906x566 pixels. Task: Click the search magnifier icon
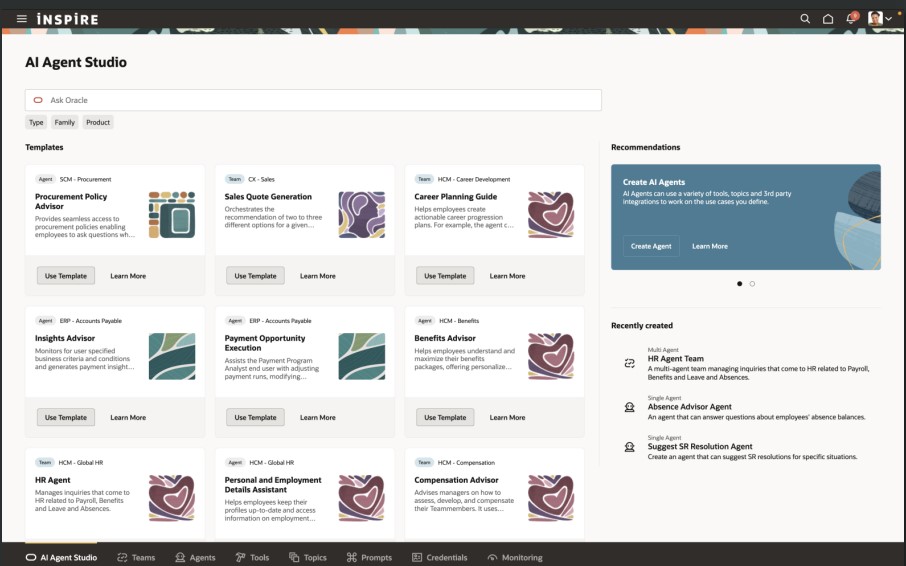(x=805, y=19)
